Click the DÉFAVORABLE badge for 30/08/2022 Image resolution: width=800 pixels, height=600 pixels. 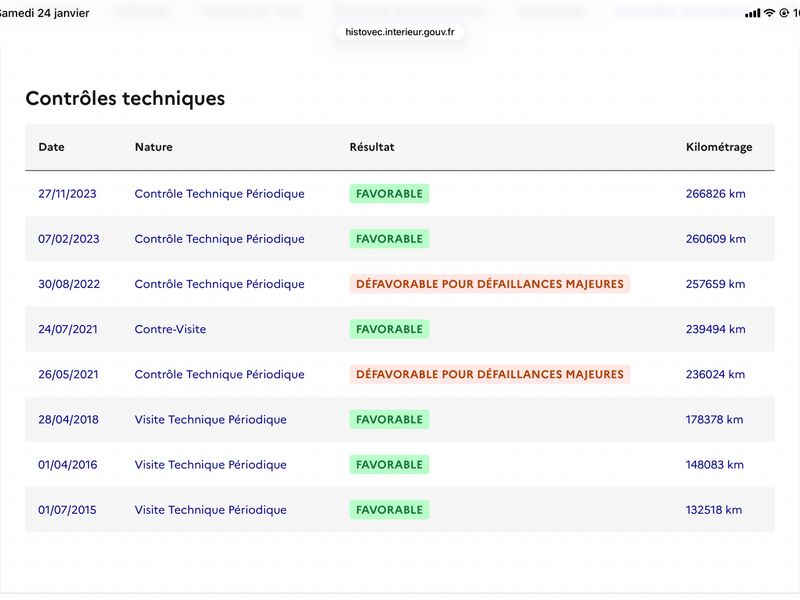point(490,284)
